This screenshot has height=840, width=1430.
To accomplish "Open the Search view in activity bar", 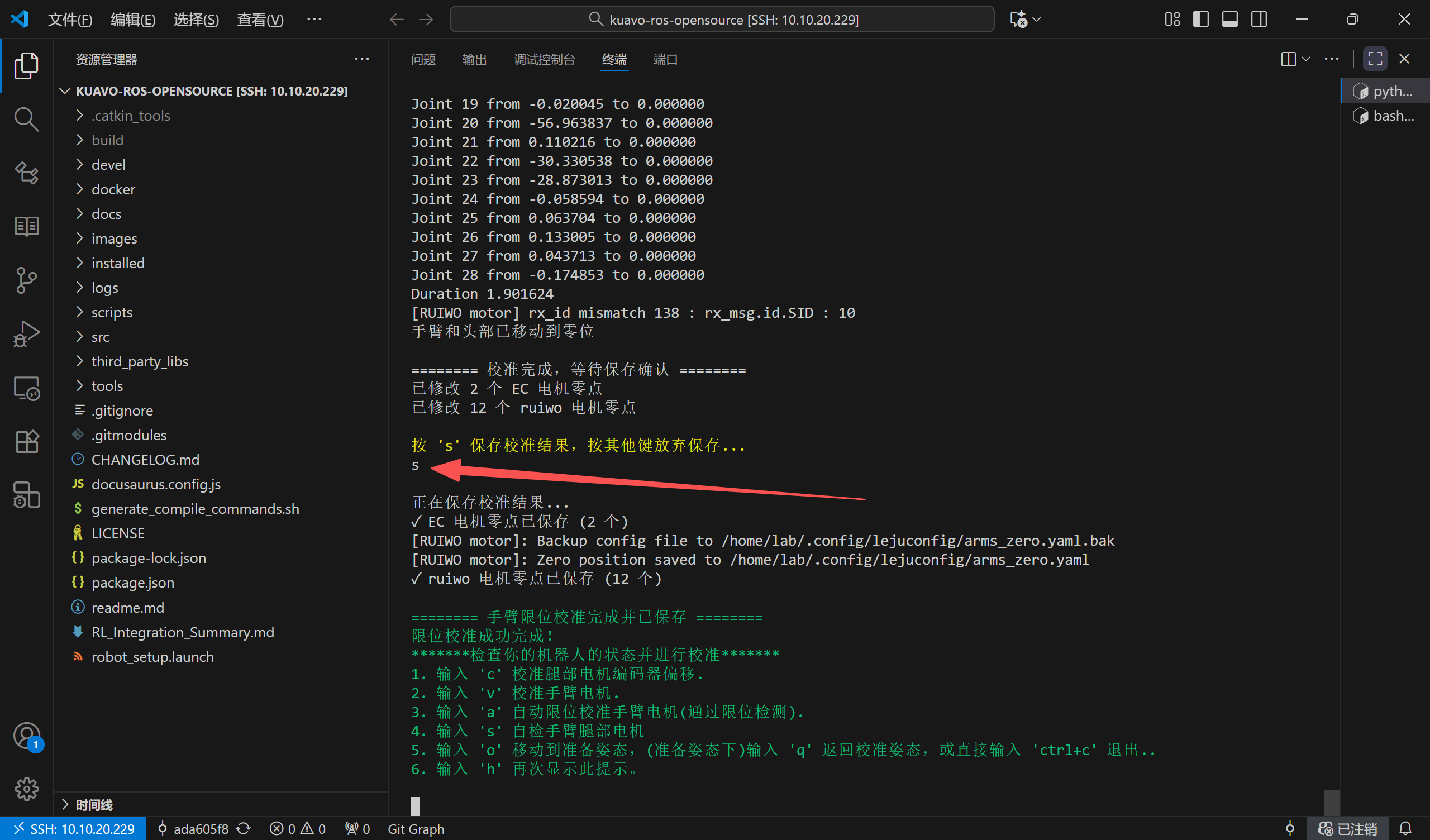I will tap(26, 119).
